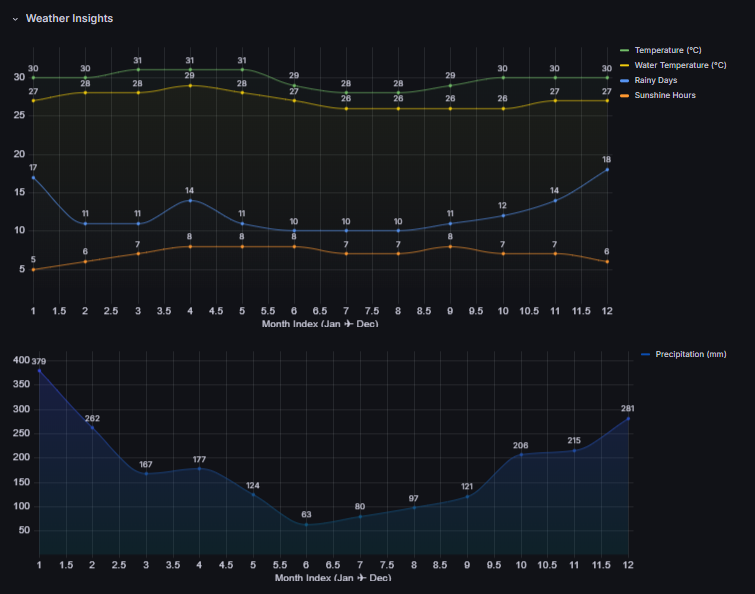Click the 63 mm precipitation data point
This screenshot has height=594, width=755.
pyautogui.click(x=306, y=524)
